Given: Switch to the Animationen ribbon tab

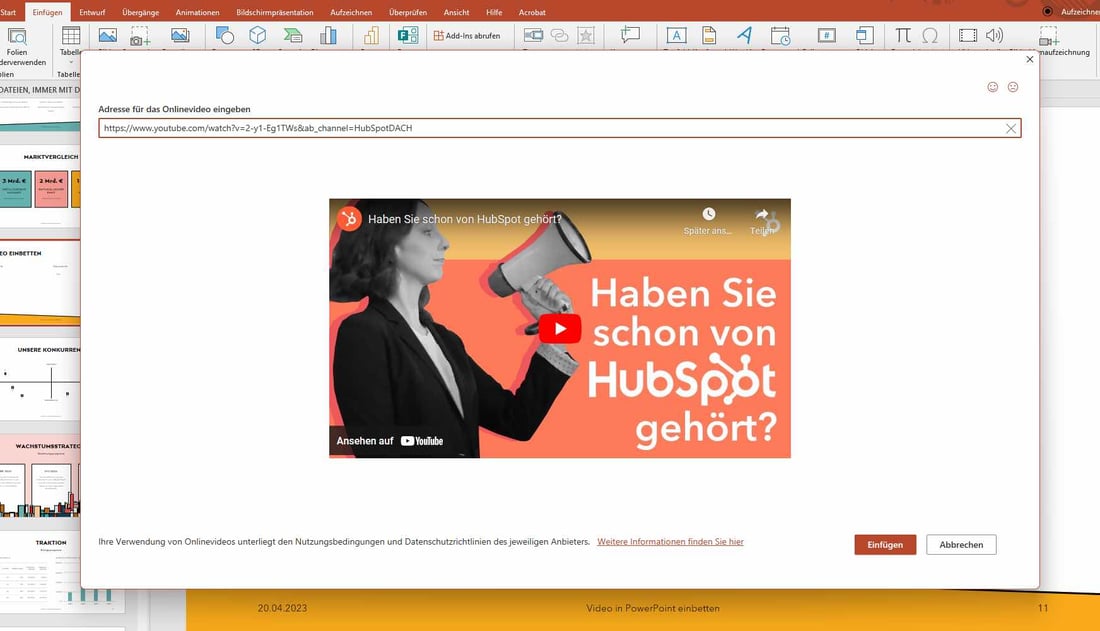Looking at the screenshot, I should pyautogui.click(x=197, y=12).
